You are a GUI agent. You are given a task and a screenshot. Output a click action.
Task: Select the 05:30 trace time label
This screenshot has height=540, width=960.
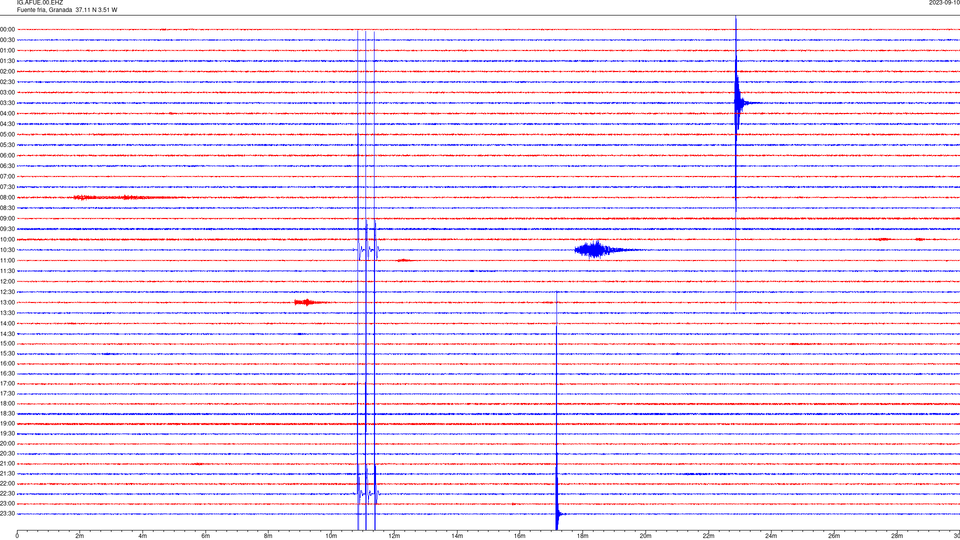[x=7, y=145]
